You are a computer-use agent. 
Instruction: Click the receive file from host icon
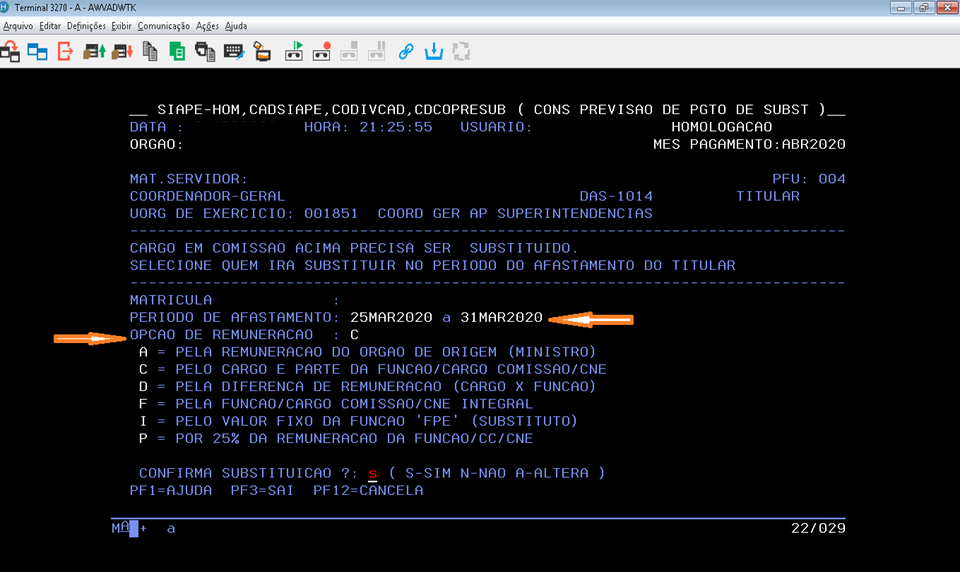point(122,50)
